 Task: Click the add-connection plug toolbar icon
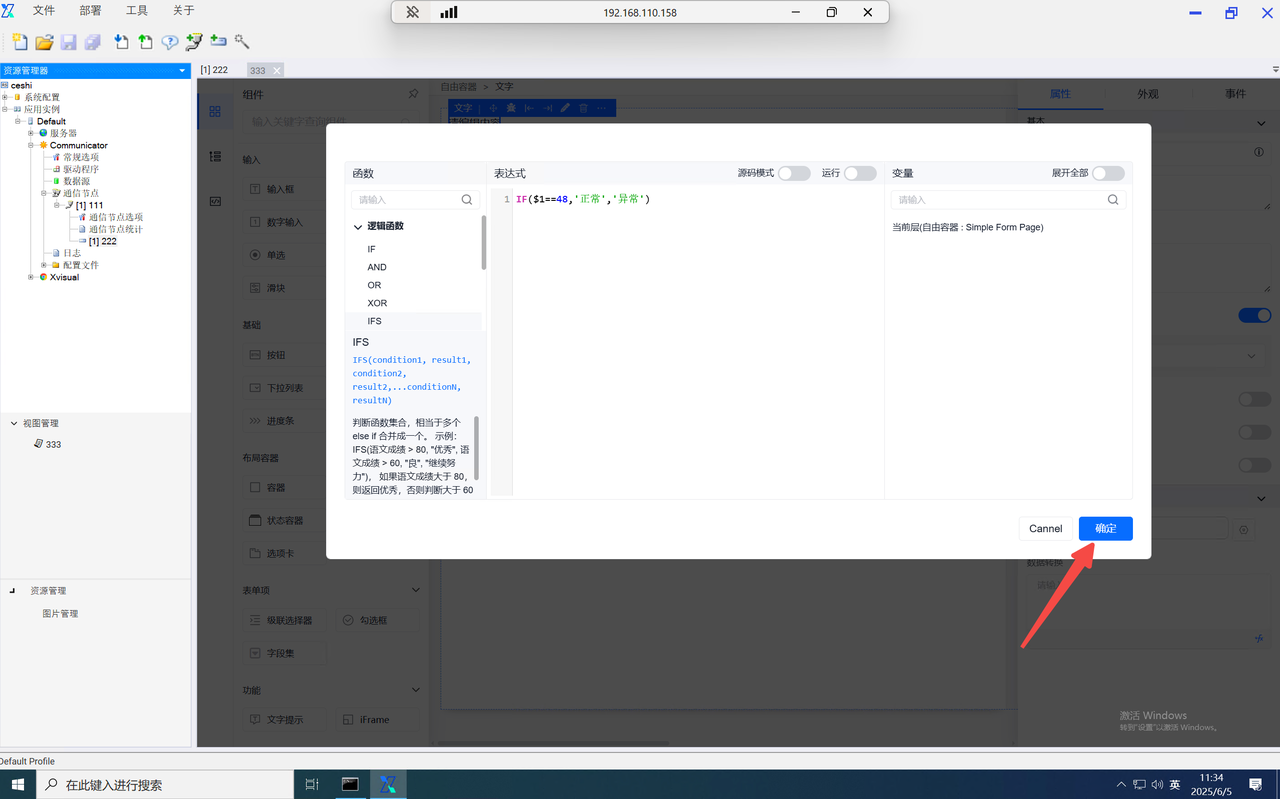[194, 42]
